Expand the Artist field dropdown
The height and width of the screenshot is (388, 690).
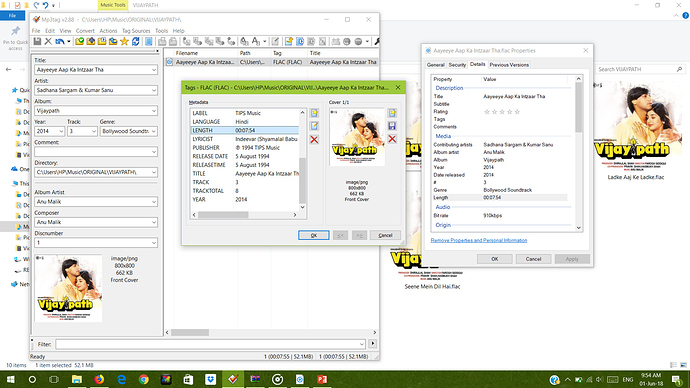point(154,90)
